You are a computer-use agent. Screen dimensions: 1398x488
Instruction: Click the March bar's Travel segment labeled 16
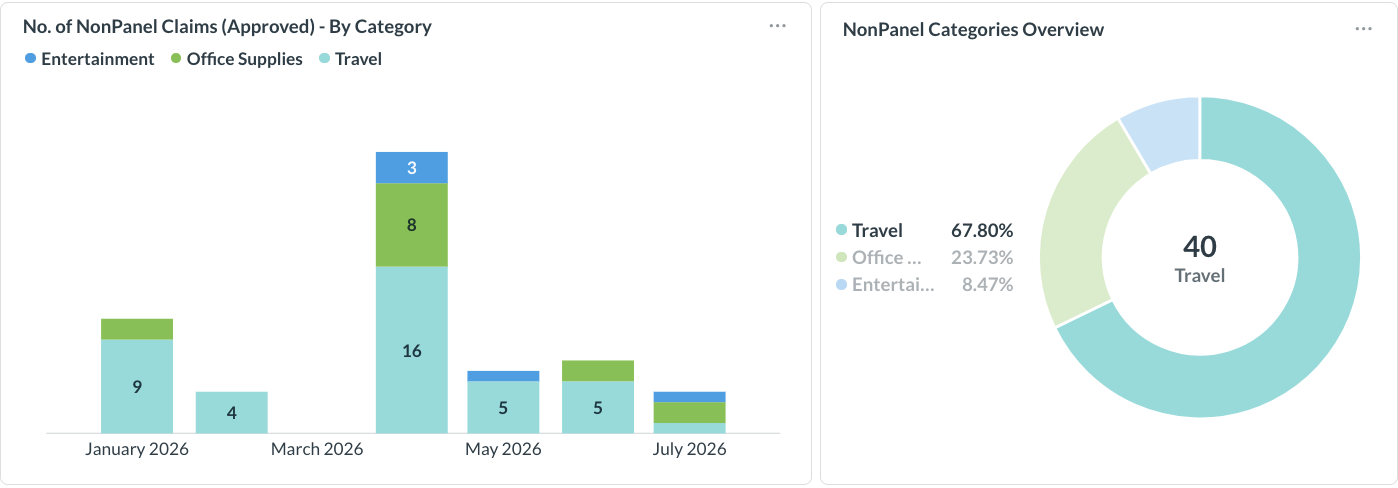(411, 350)
